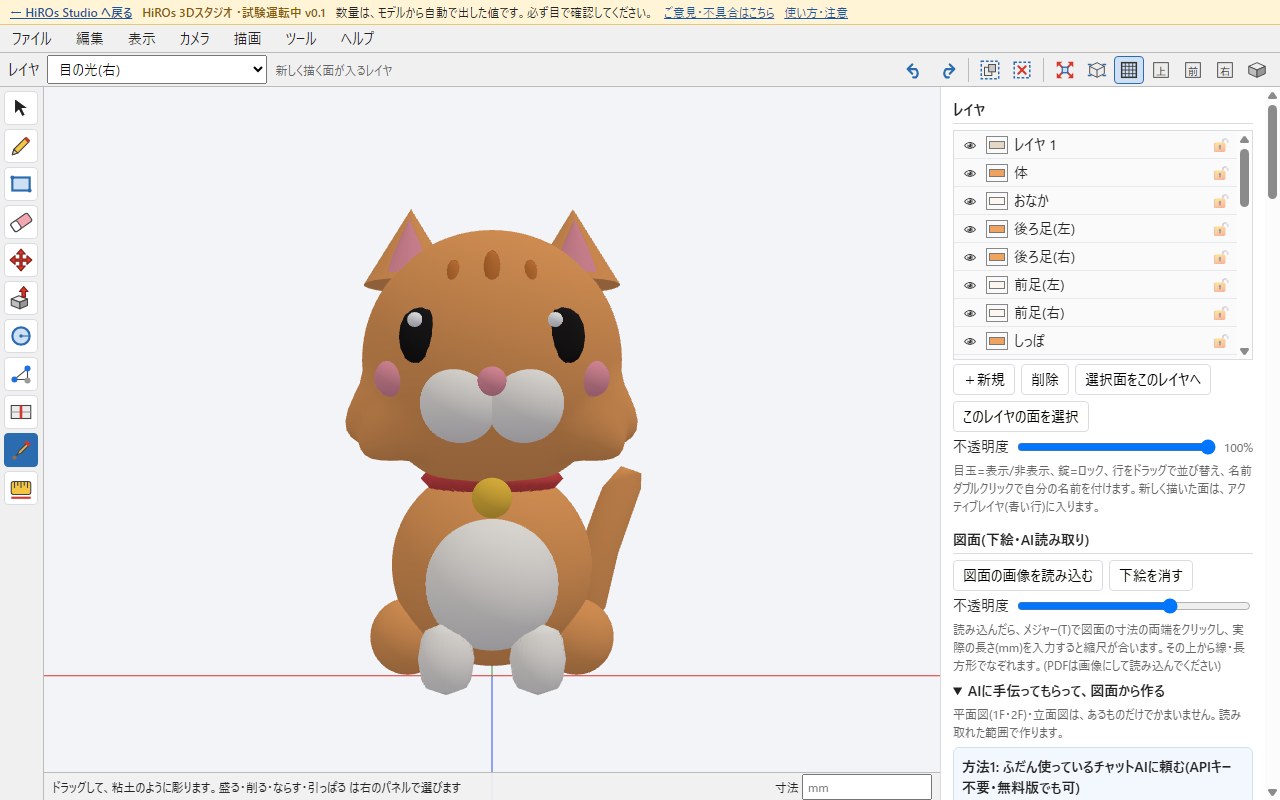Select the push/pull extrude tool
This screenshot has width=1280, height=800.
[21, 298]
